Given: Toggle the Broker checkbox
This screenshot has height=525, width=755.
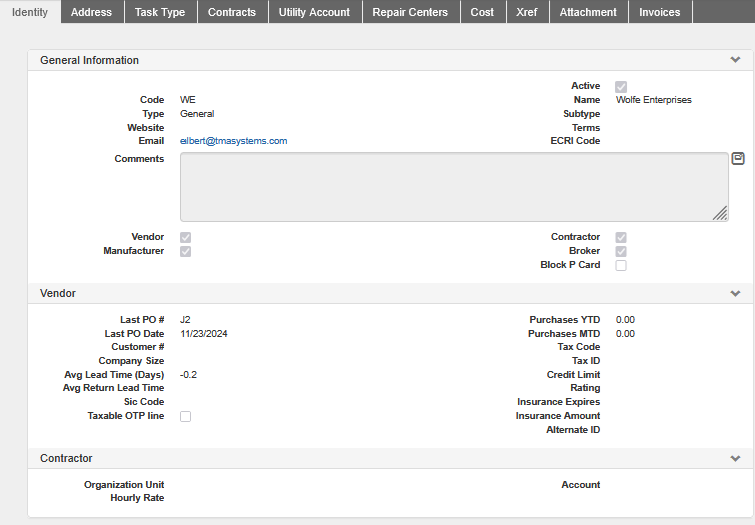Looking at the screenshot, I should (x=621, y=252).
